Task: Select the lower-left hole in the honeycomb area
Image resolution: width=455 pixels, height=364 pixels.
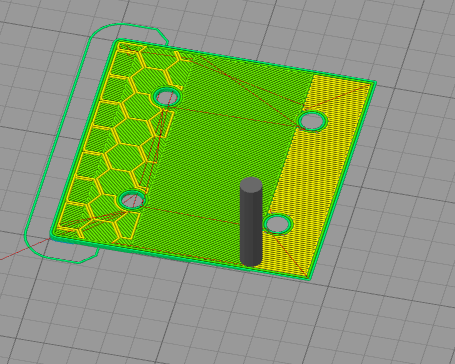Action: 132,200
